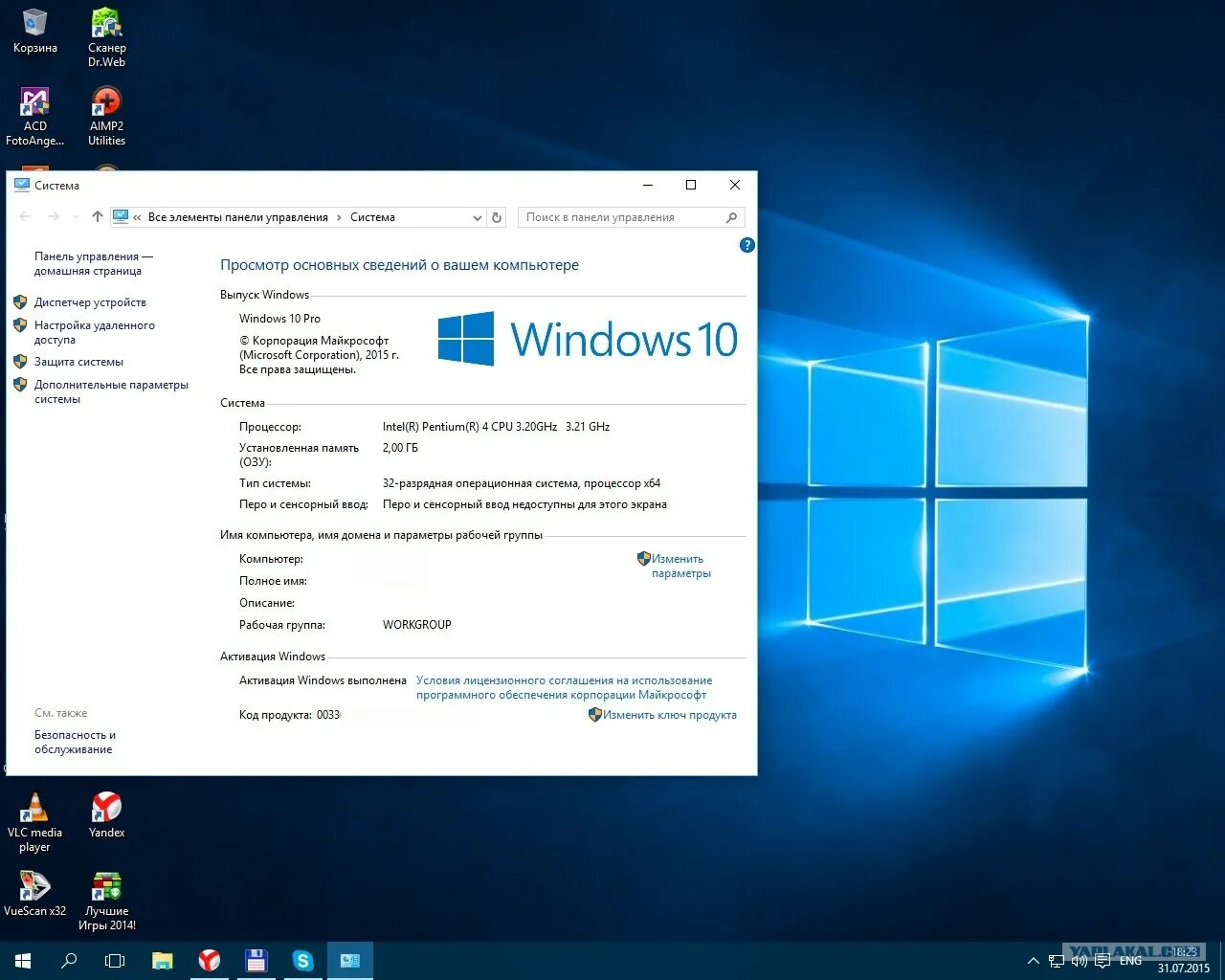Minimize the Система window
Image resolution: width=1225 pixels, height=980 pixels.
(x=648, y=185)
